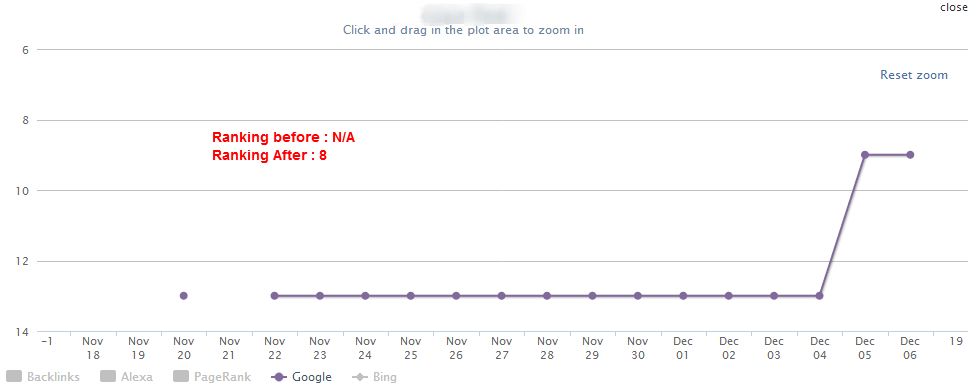Click the Reset zoom button
The height and width of the screenshot is (384, 974).
pyautogui.click(x=914, y=75)
